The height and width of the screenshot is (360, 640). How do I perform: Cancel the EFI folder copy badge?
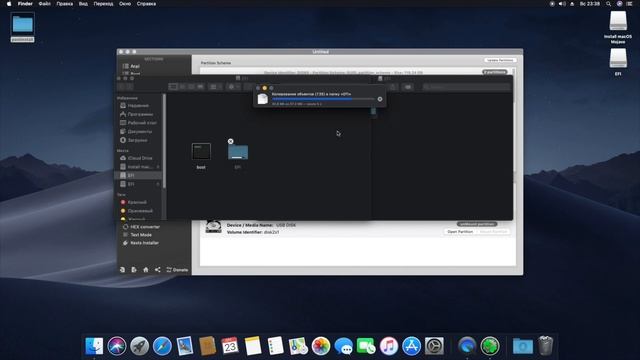[x=231, y=141]
